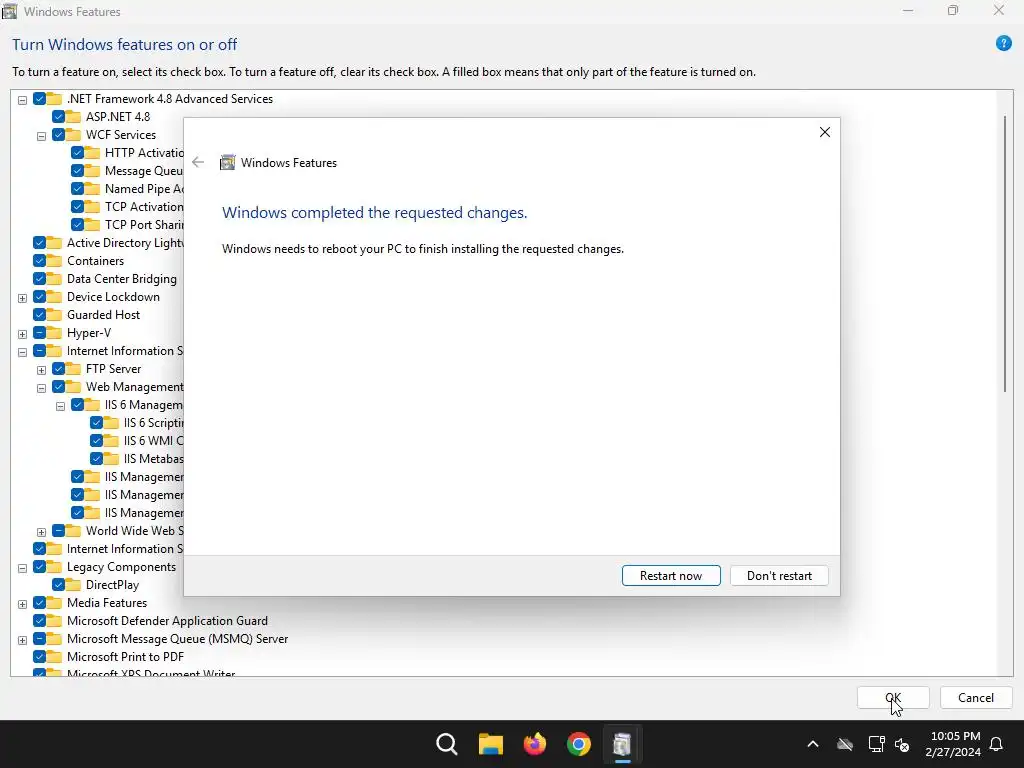Viewport: 1024px width, 768px height.
Task: Uncheck Microsoft Defender Application Guard checkbox
Action: tap(39, 620)
